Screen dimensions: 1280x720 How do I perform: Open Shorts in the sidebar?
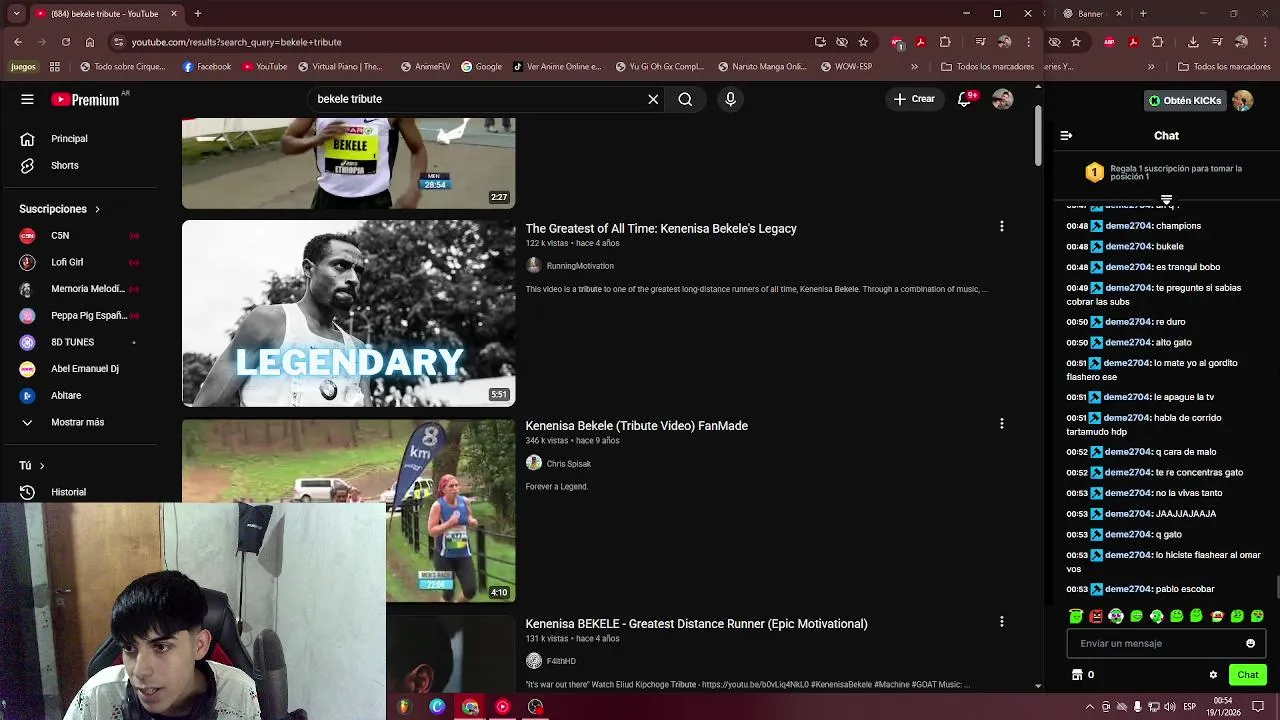65,165
